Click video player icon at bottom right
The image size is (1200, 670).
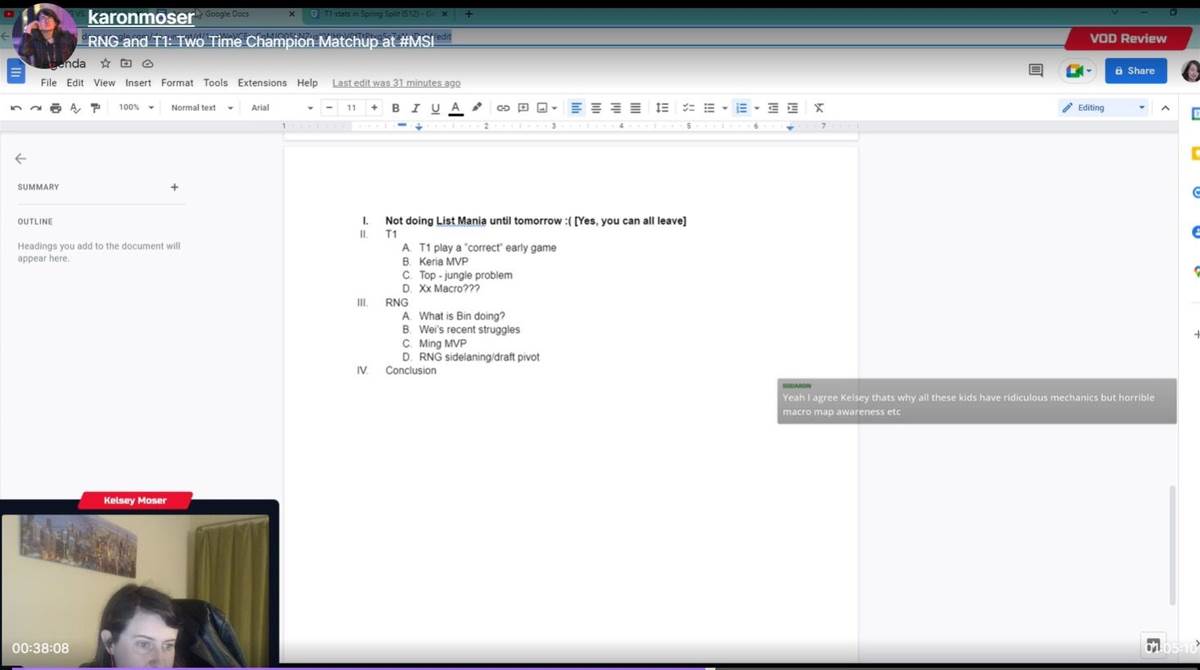(1152, 645)
